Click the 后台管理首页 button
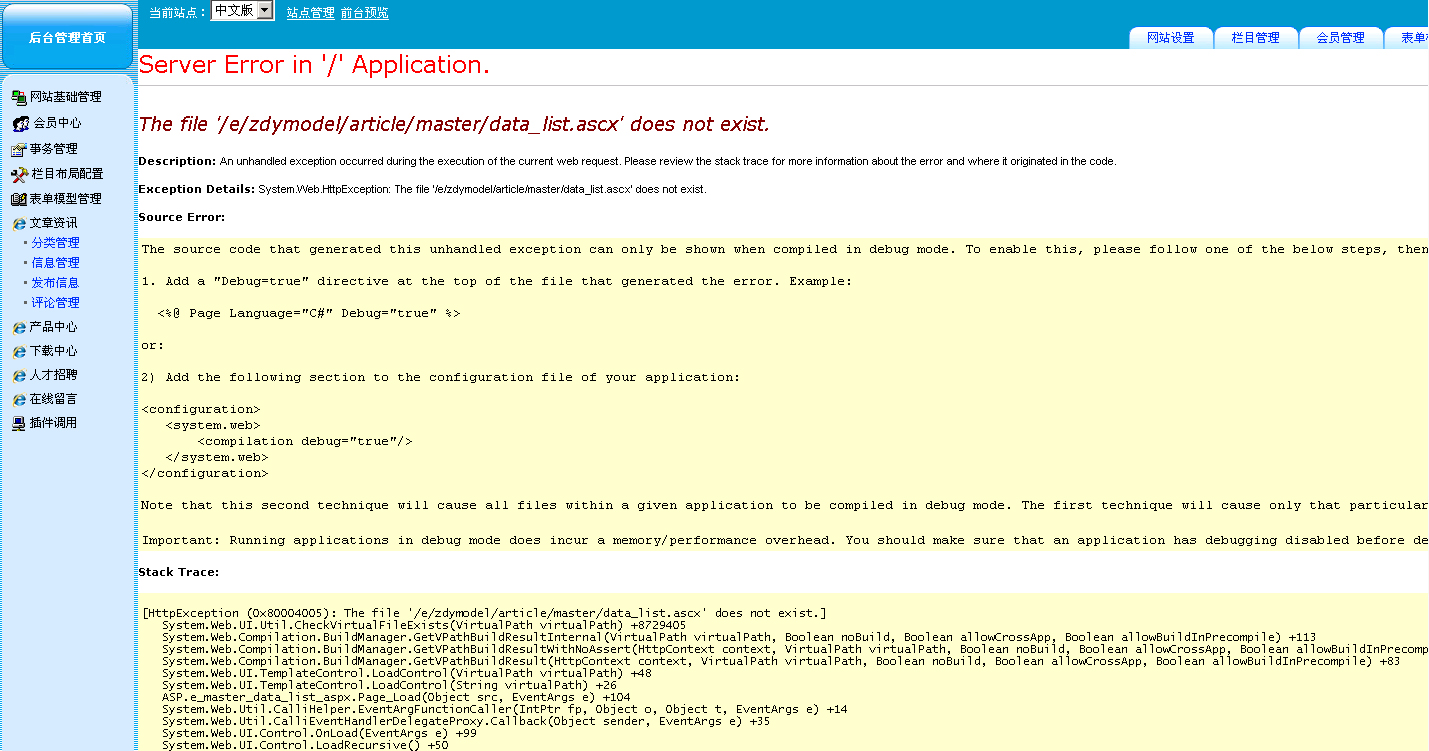The width and height of the screenshot is (1429, 751). [x=67, y=37]
